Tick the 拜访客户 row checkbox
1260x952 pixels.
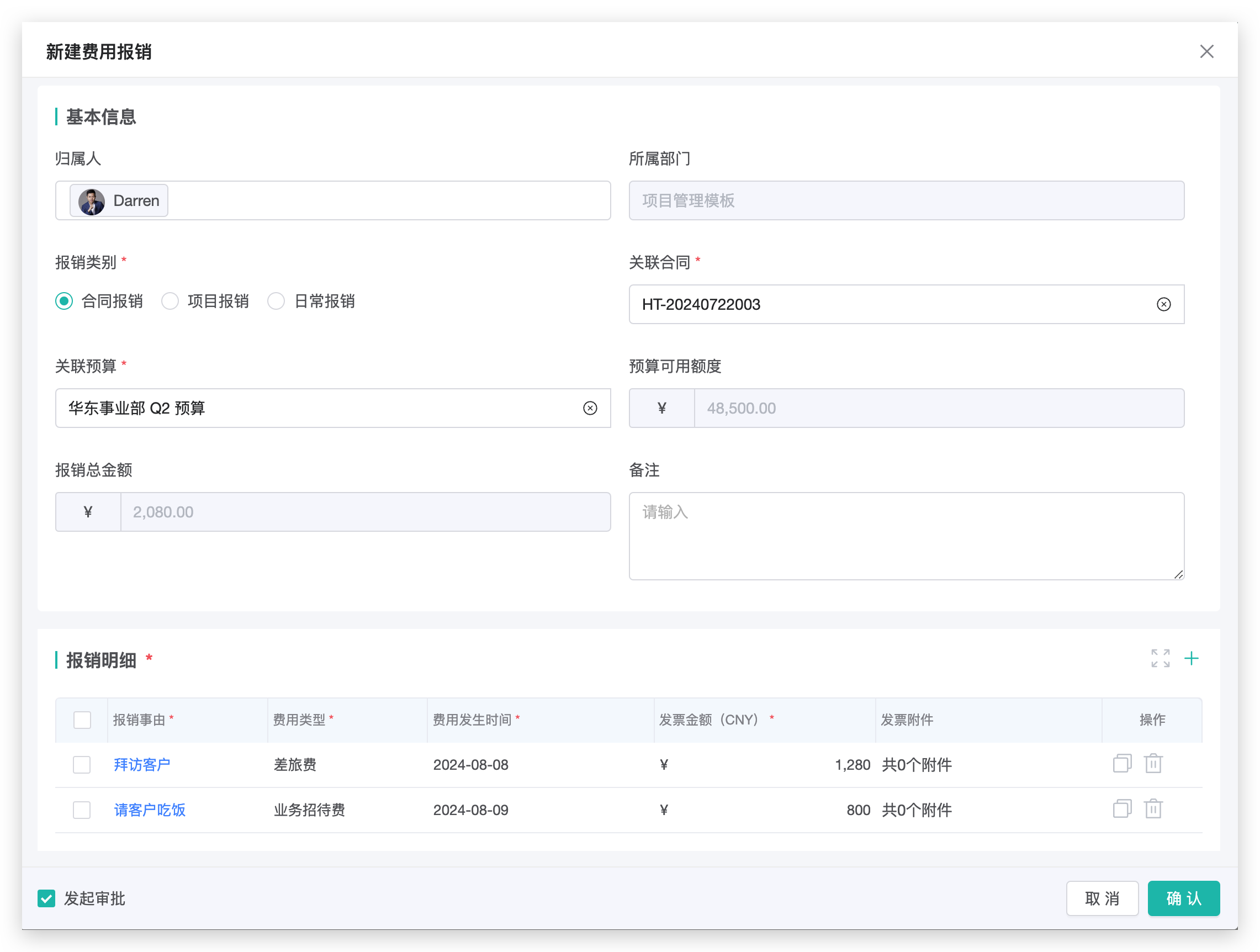coord(82,765)
